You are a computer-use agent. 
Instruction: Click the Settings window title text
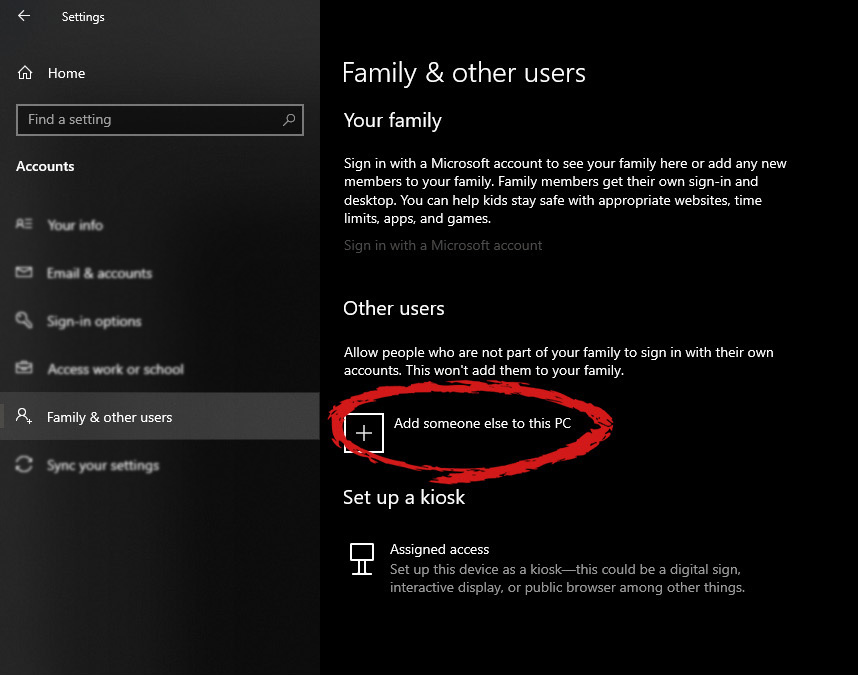pos(83,17)
